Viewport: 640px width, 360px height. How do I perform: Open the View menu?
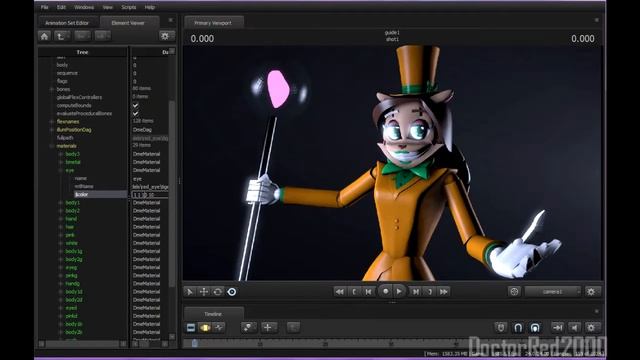[107, 7]
